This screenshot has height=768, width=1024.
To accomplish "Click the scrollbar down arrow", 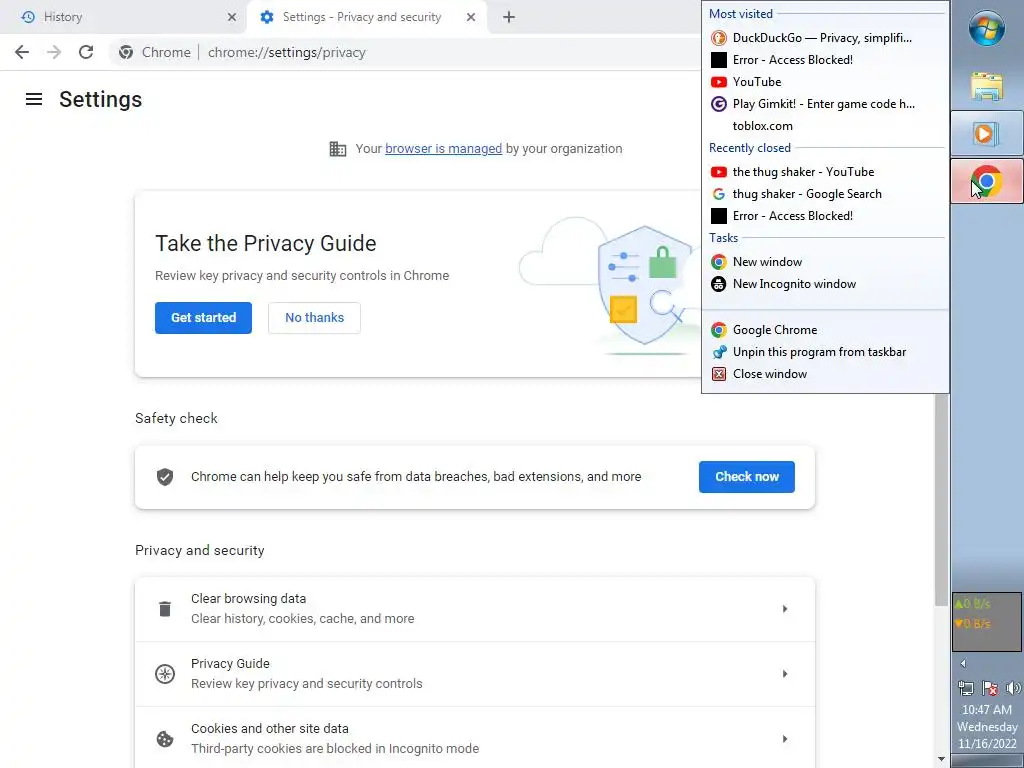I will (x=940, y=759).
